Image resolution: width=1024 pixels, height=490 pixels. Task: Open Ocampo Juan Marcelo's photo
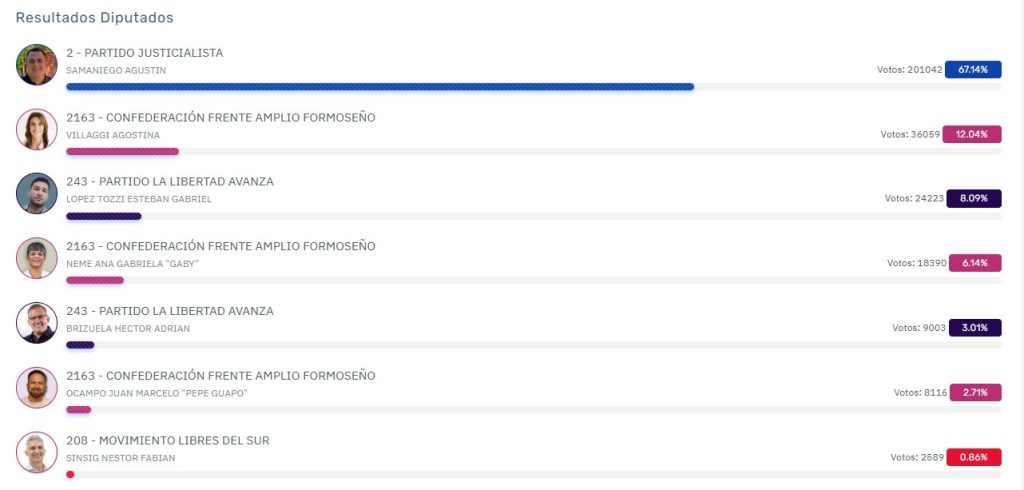click(x=37, y=387)
